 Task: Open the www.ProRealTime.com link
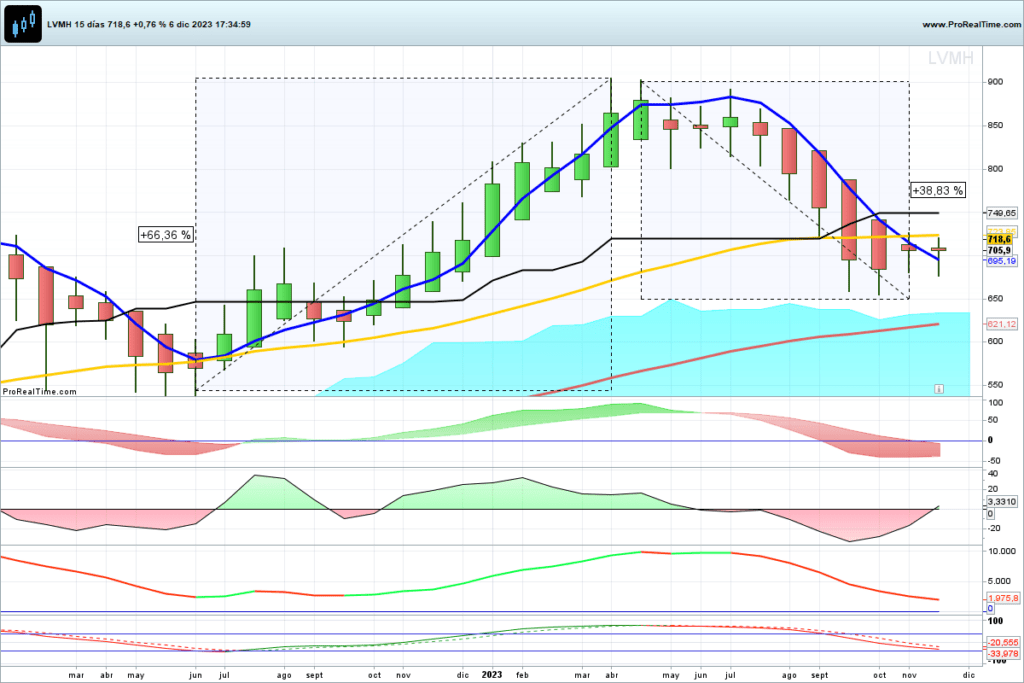click(x=972, y=24)
